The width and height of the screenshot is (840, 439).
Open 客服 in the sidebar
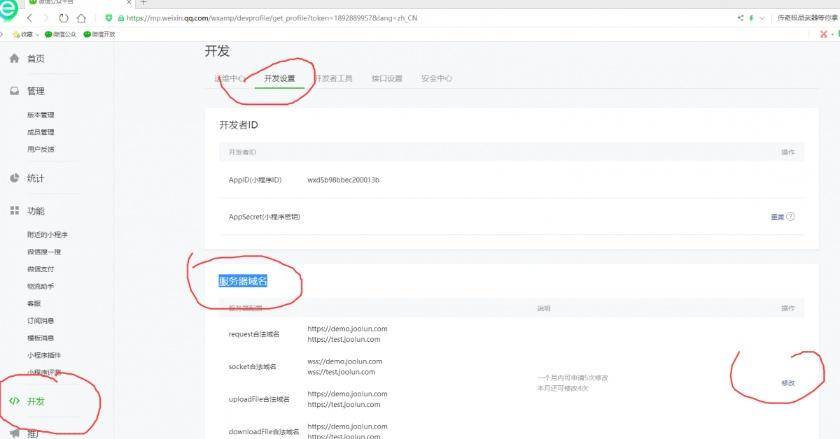point(34,303)
